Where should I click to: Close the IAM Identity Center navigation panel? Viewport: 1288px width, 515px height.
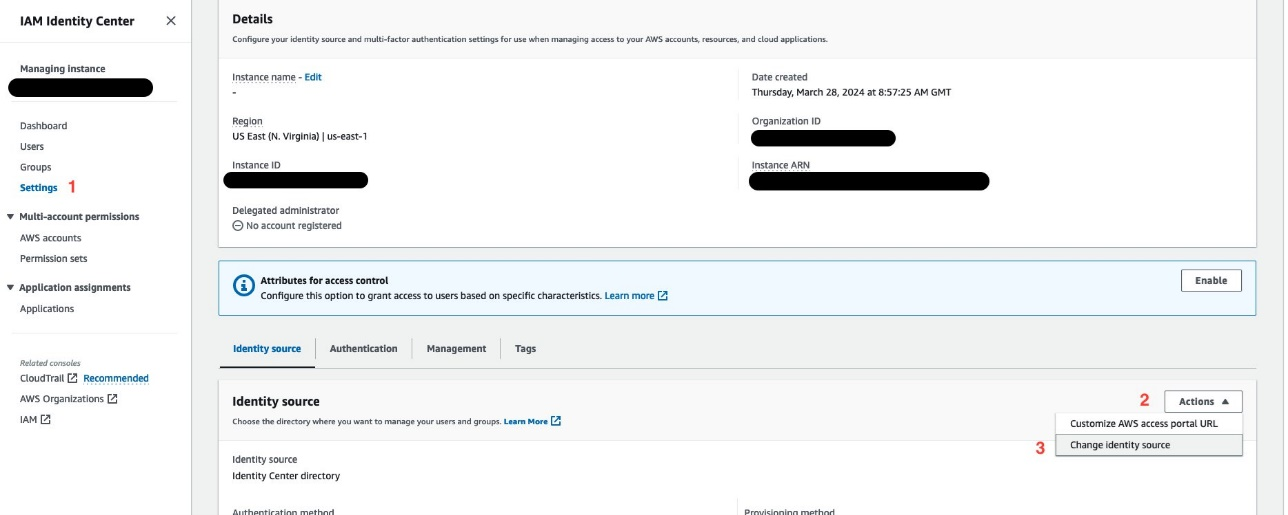(x=171, y=21)
